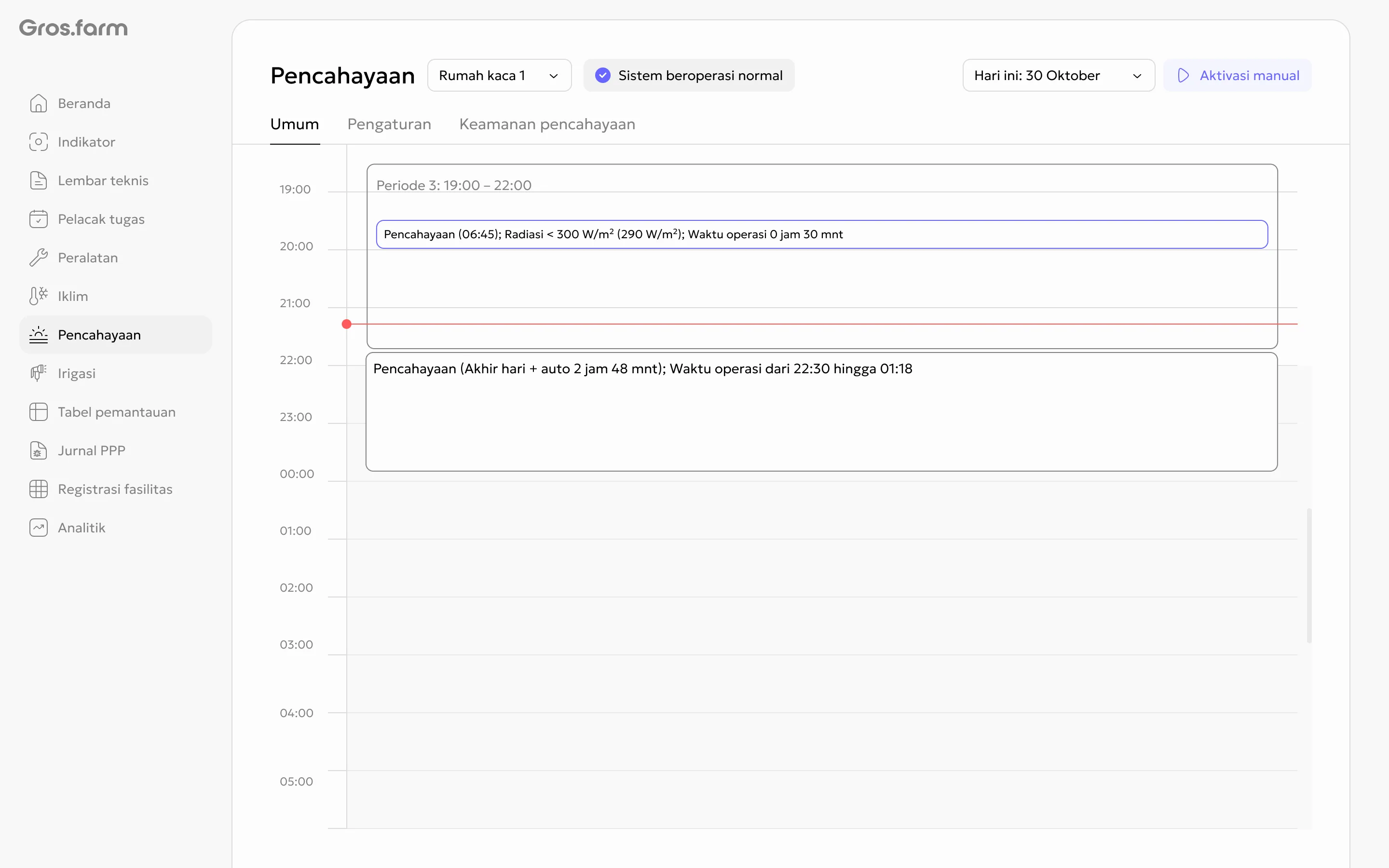Open Irigasi from the sidebar
The image size is (1389, 868).
(x=116, y=373)
